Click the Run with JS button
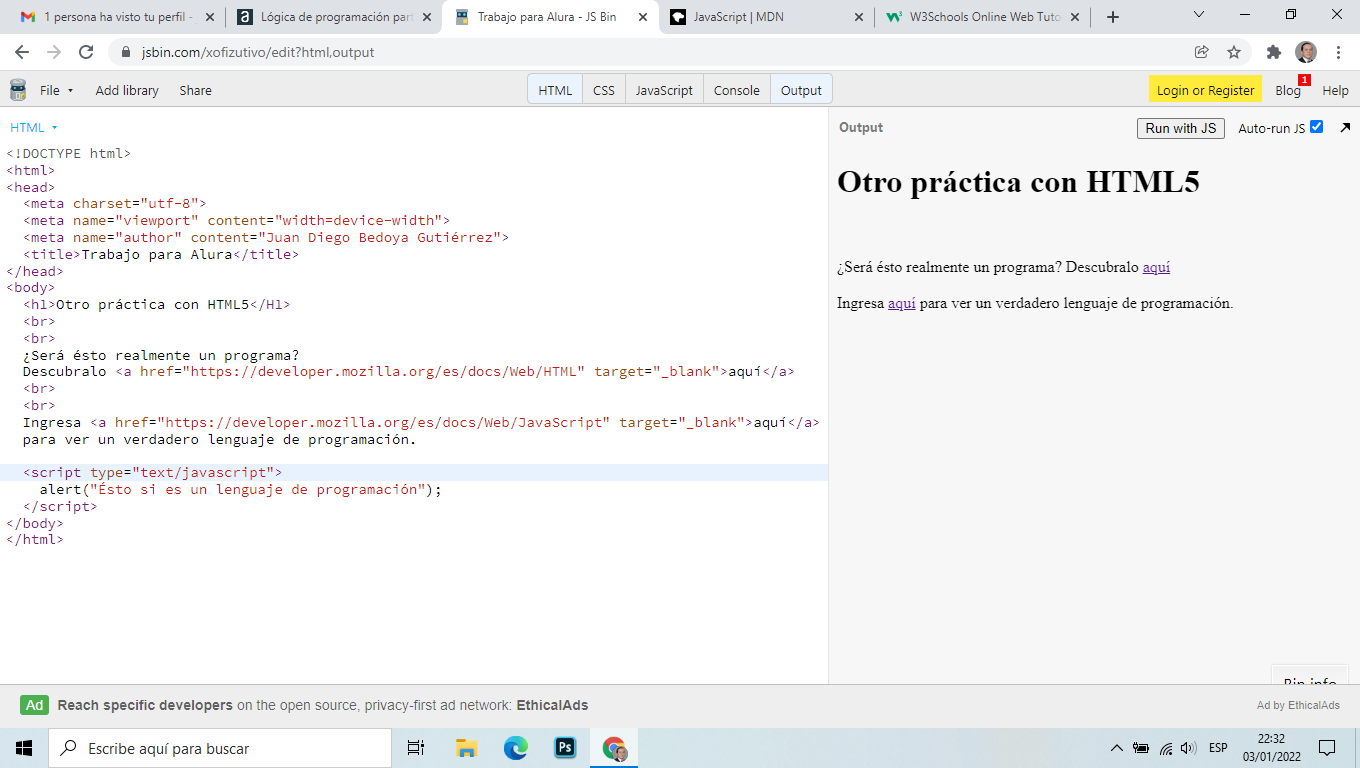 [x=1181, y=128]
